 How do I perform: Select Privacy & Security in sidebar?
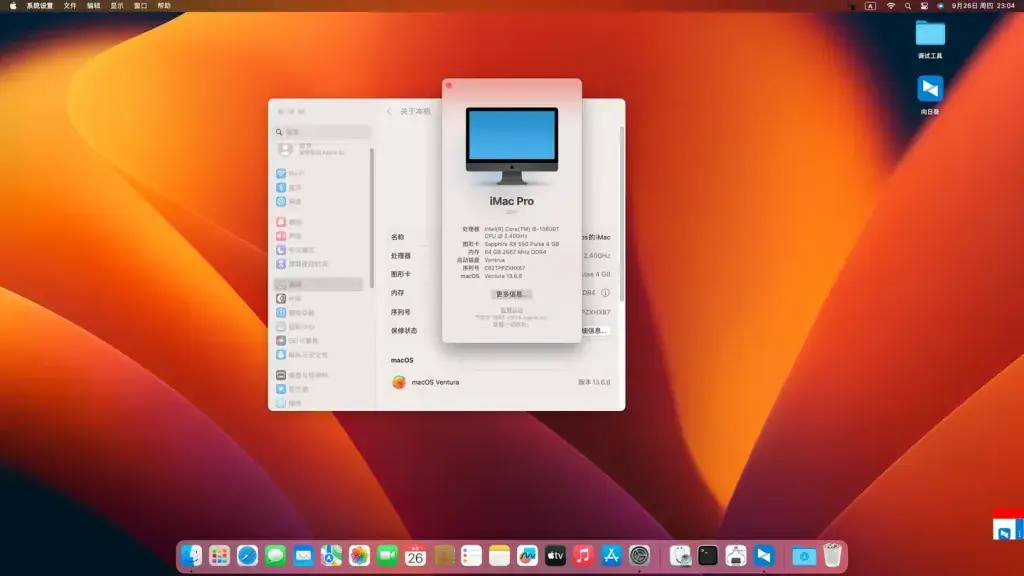[318, 355]
